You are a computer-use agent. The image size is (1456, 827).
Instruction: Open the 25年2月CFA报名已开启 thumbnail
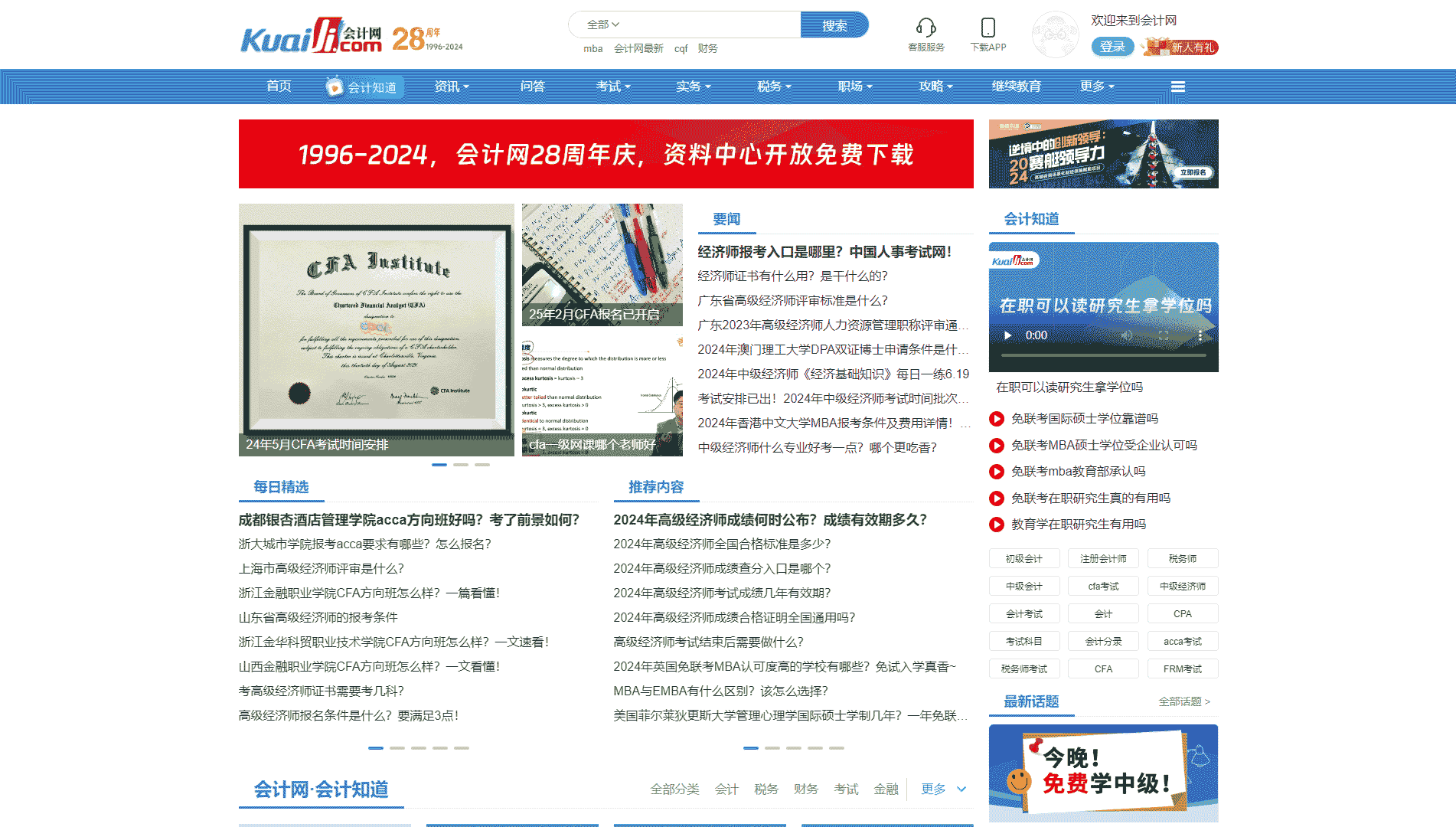602,265
